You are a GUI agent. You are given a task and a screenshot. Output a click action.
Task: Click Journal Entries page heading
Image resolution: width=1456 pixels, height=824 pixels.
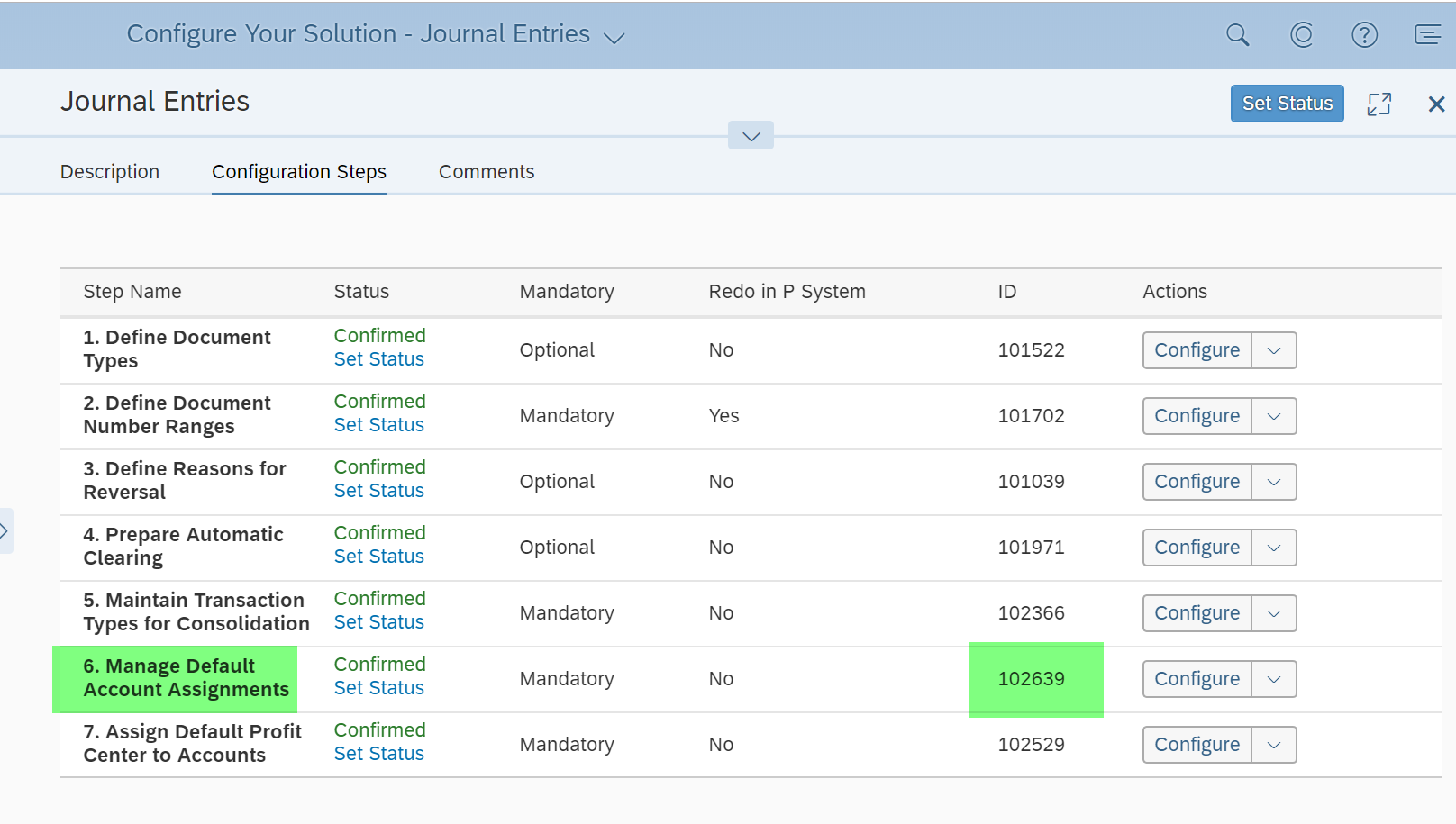coord(155,102)
